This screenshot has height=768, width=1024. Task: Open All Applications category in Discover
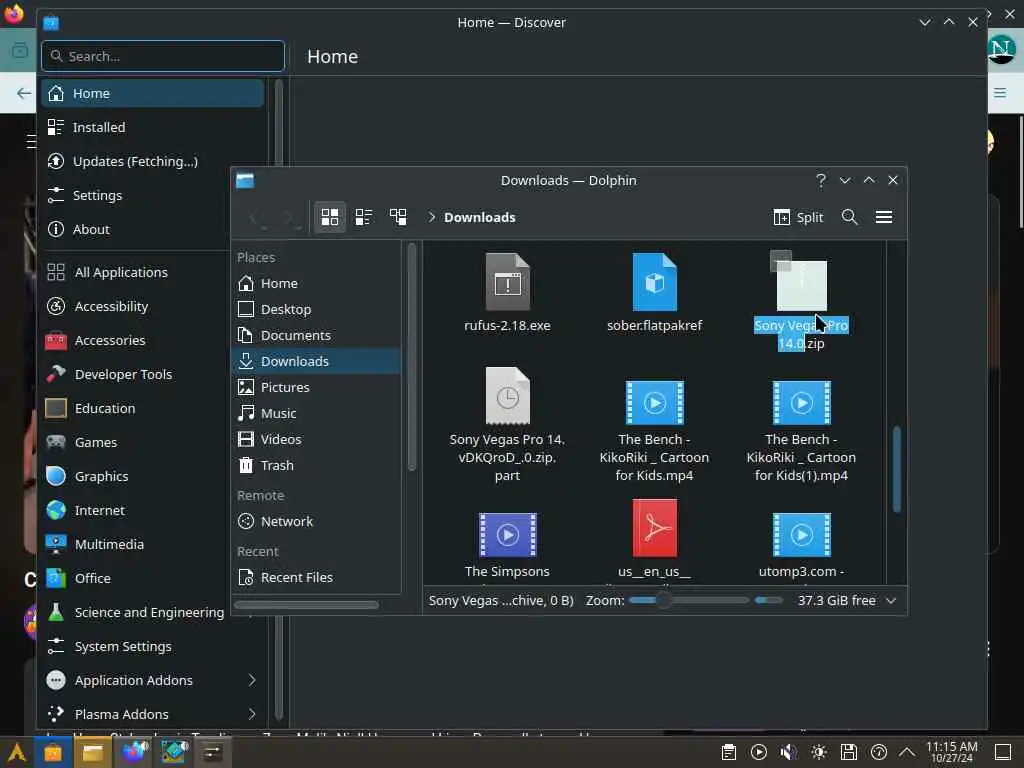136,272
